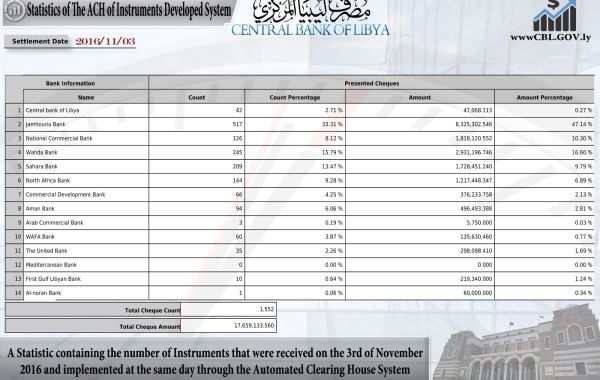Click the Settlement Date label
Image resolution: width=600 pixels, height=380 pixels.
[x=40, y=41]
